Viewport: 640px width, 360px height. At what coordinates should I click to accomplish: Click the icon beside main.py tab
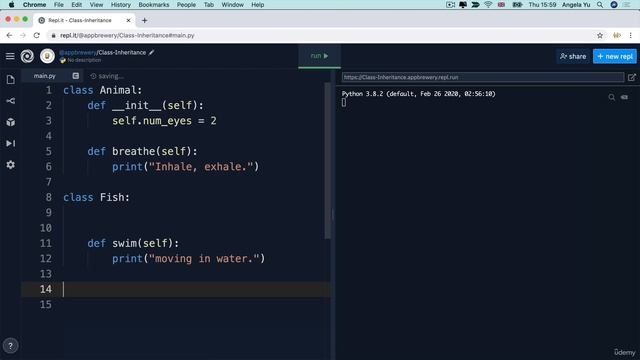point(76,76)
